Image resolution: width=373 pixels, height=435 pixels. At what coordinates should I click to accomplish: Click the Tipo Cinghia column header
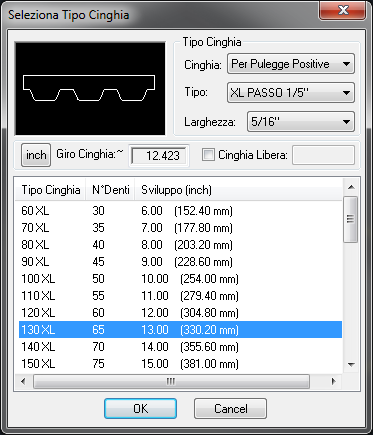(x=50, y=190)
